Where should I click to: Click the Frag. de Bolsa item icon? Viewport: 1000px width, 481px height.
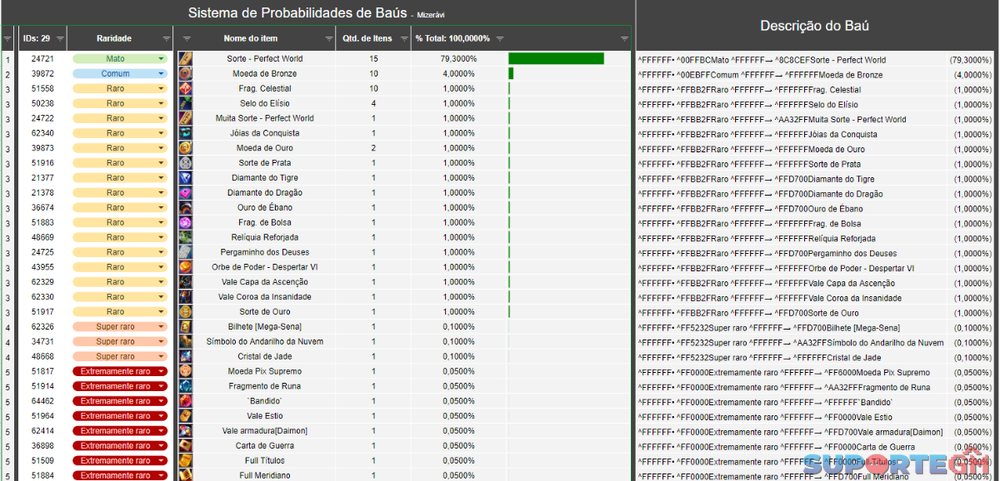tap(185, 222)
